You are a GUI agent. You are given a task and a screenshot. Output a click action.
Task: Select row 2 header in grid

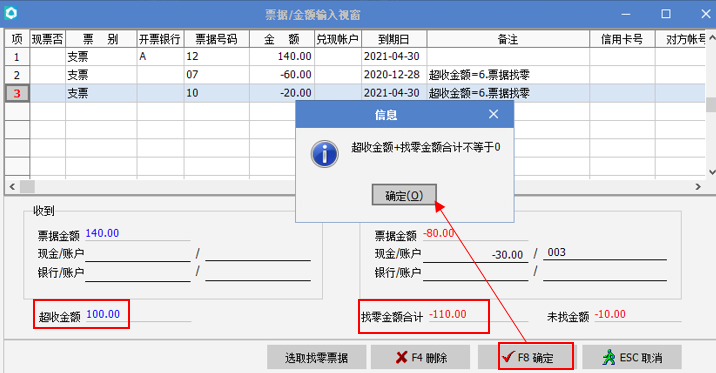17,75
